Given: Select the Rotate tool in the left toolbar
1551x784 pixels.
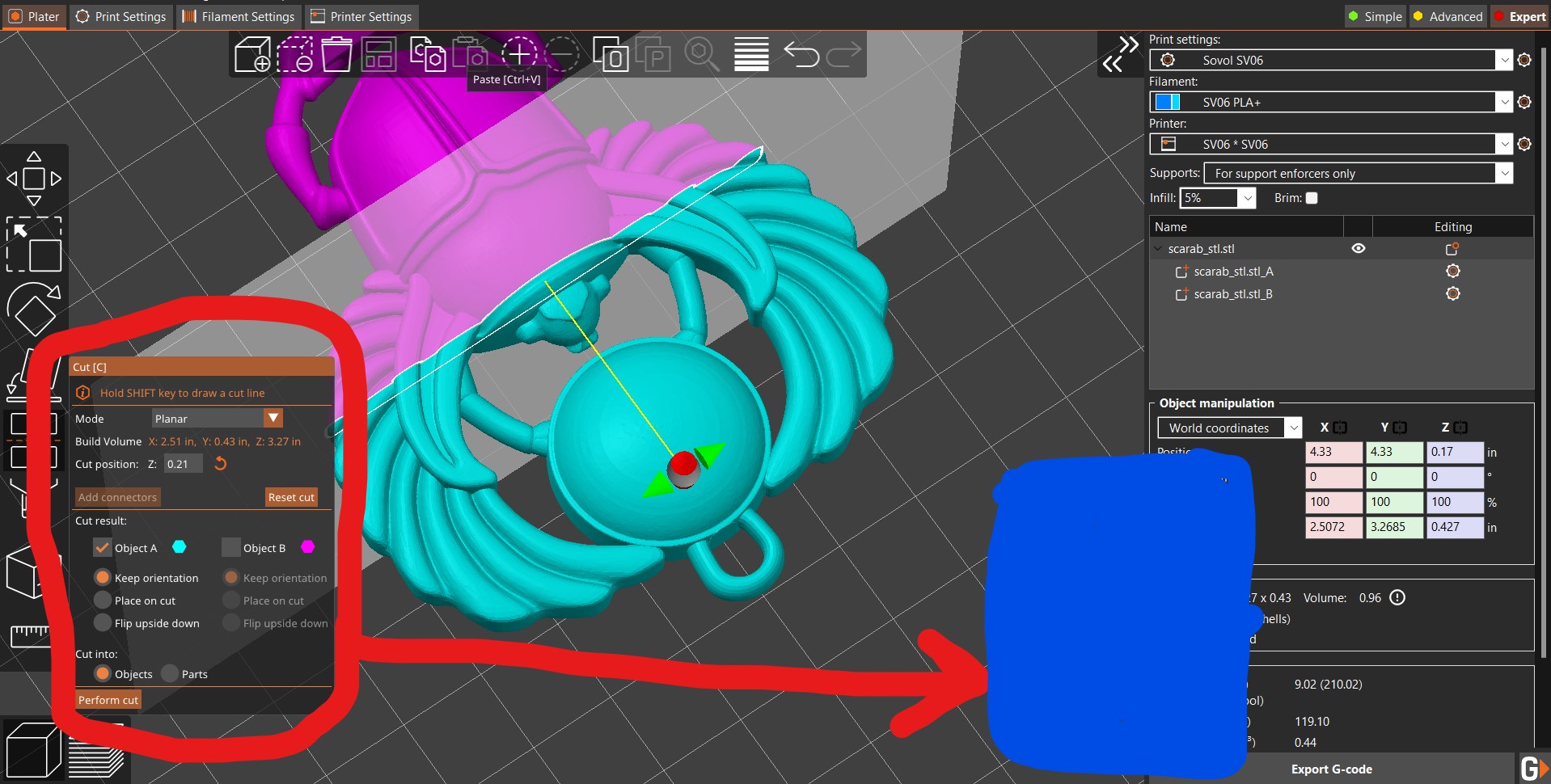Looking at the screenshot, I should click(x=34, y=310).
